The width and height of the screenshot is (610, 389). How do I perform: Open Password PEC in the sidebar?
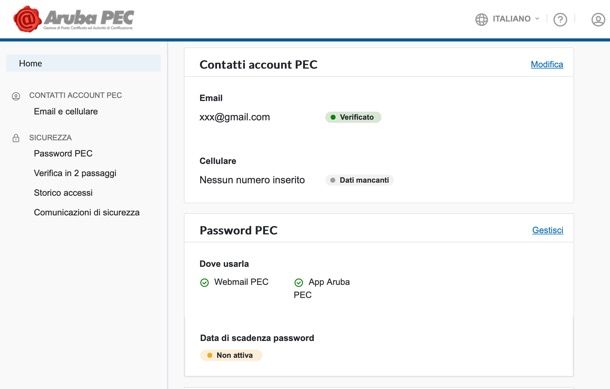(63, 154)
